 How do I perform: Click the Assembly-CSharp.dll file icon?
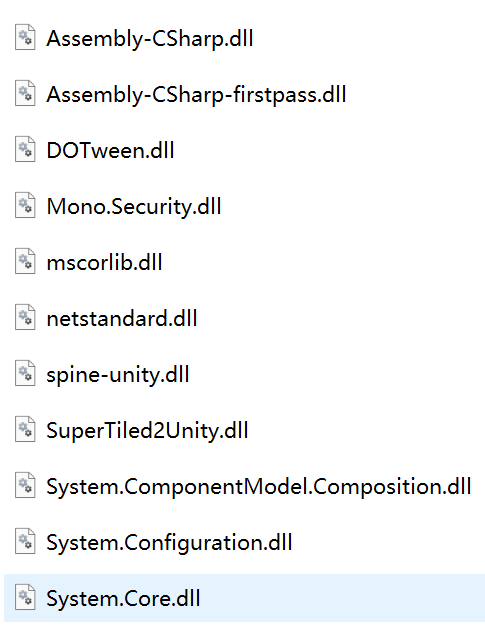[x=25, y=38]
